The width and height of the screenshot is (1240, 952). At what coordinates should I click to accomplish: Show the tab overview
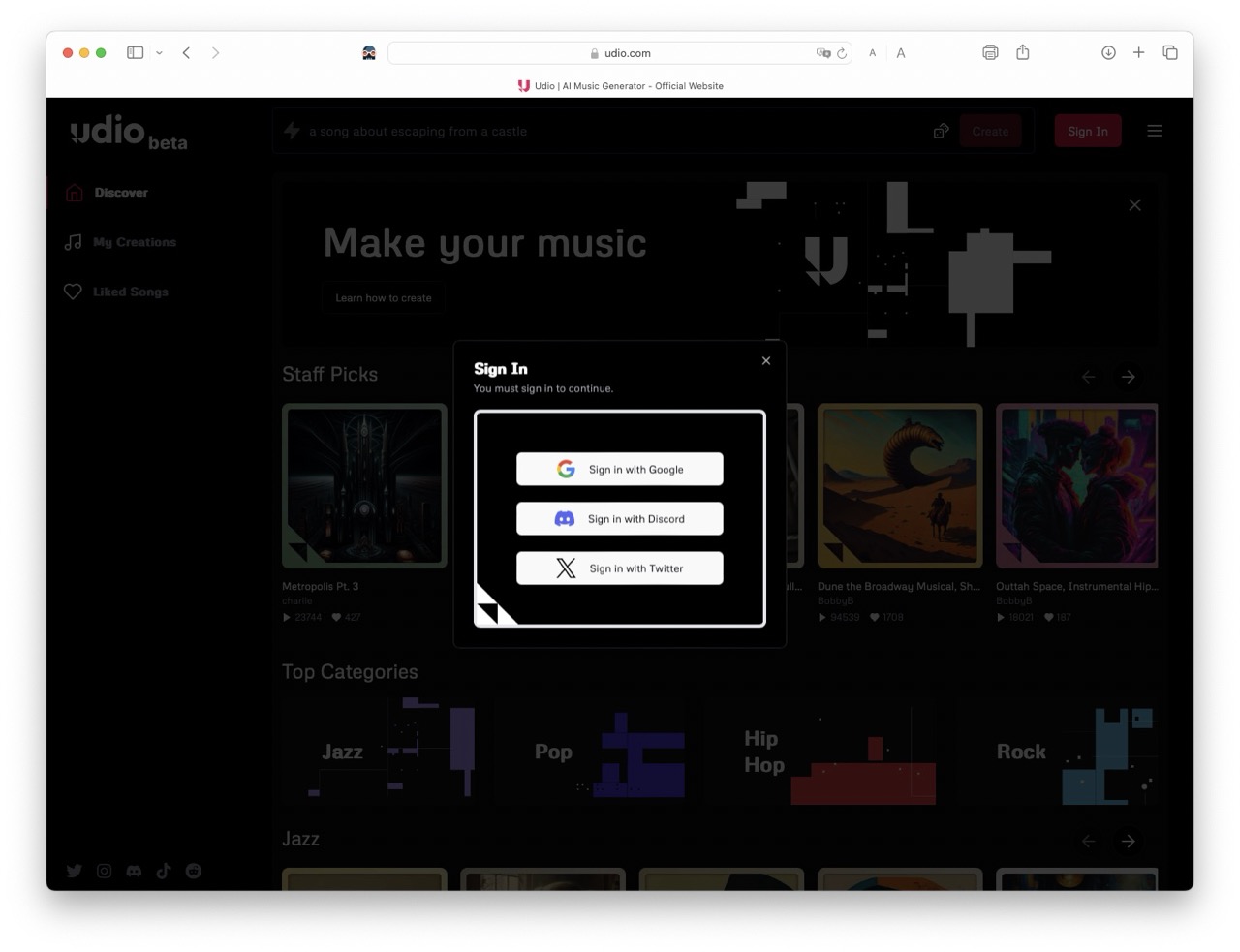point(1170,53)
